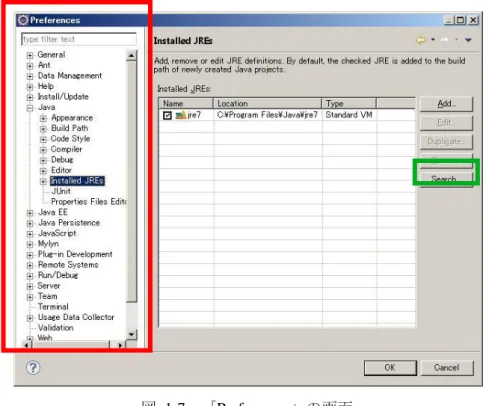Viewport: 486px width, 406px height.
Task: Expand the General tree node
Action: [x=30, y=55]
